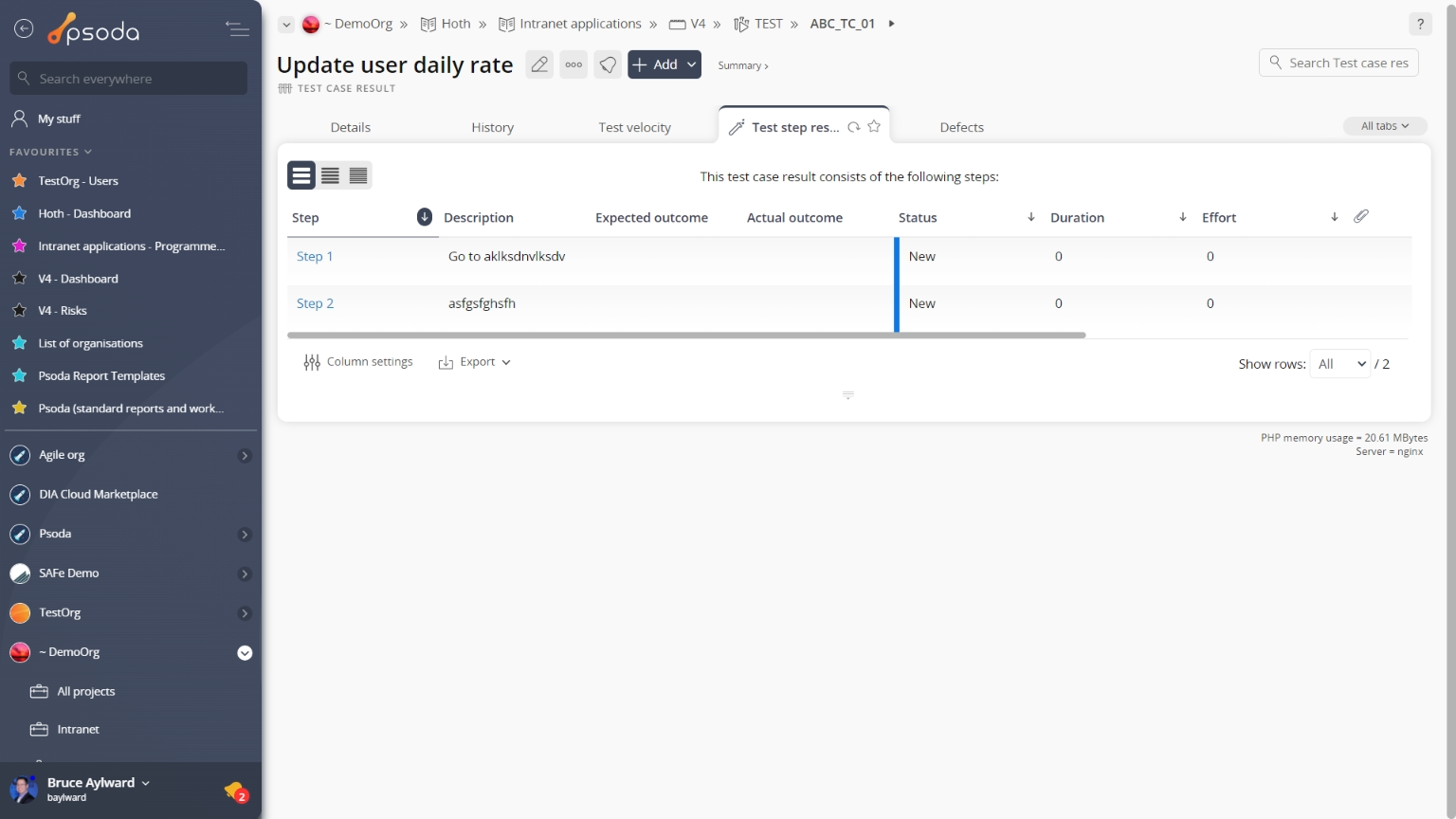Viewport: 1456px width, 819px height.
Task: Collapse the sidebar with the menu toggle icon
Action: click(x=237, y=29)
